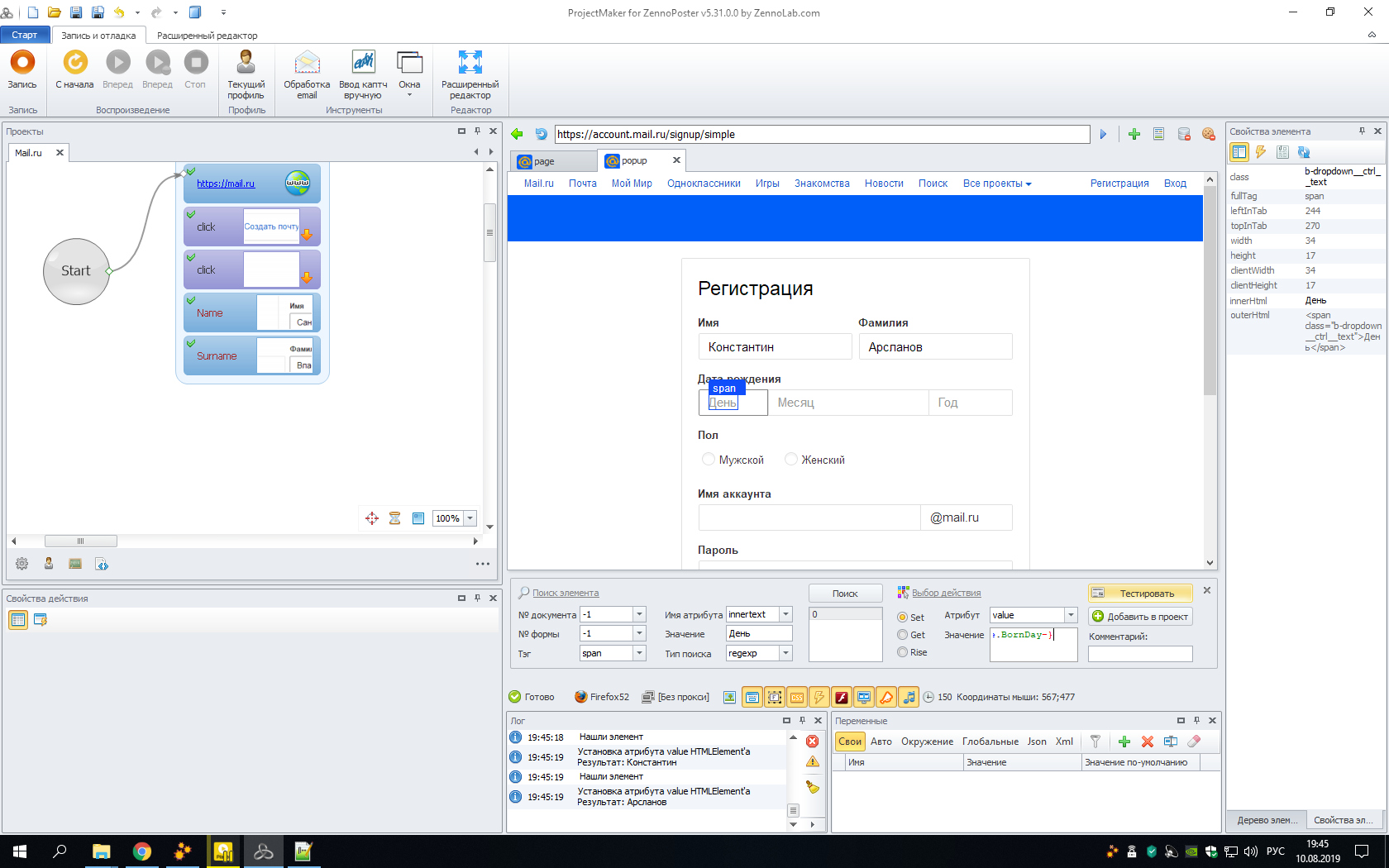The width and height of the screenshot is (1389, 868).
Task: Open the Имя атрибута innertext dropdown
Action: coord(786,614)
